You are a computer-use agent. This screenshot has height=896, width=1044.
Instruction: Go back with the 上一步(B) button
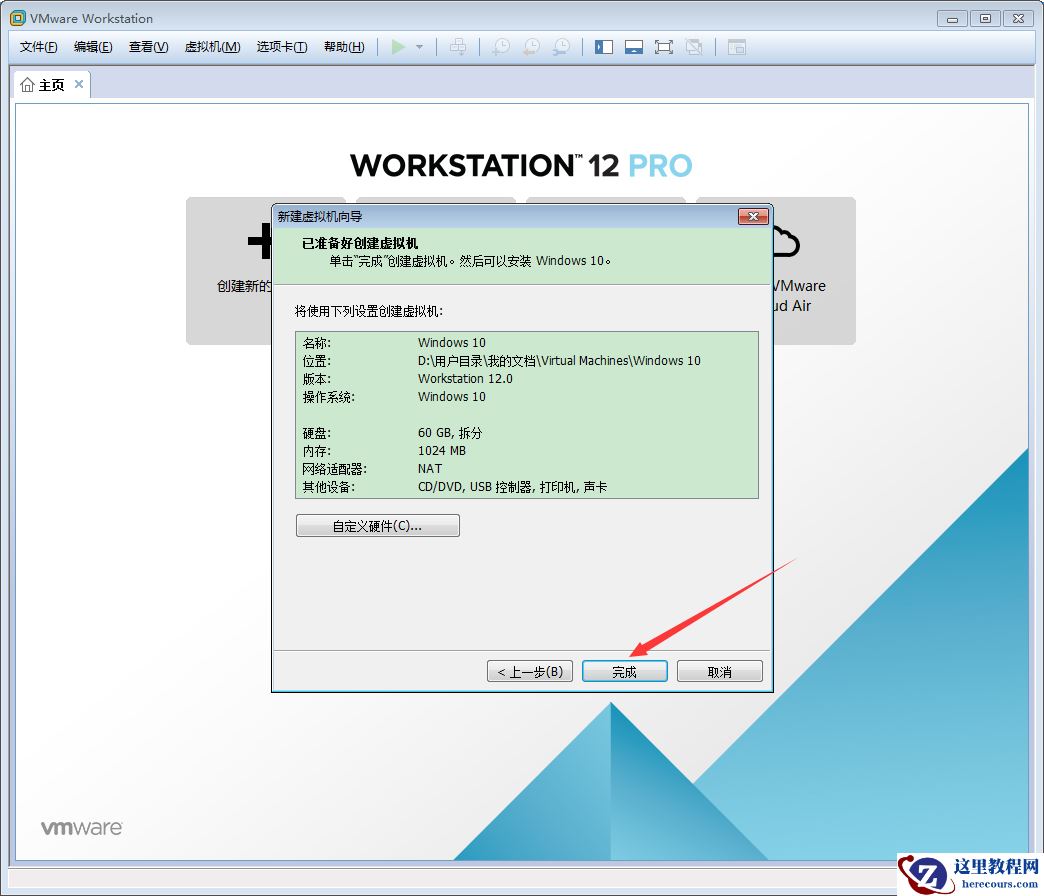(x=529, y=671)
